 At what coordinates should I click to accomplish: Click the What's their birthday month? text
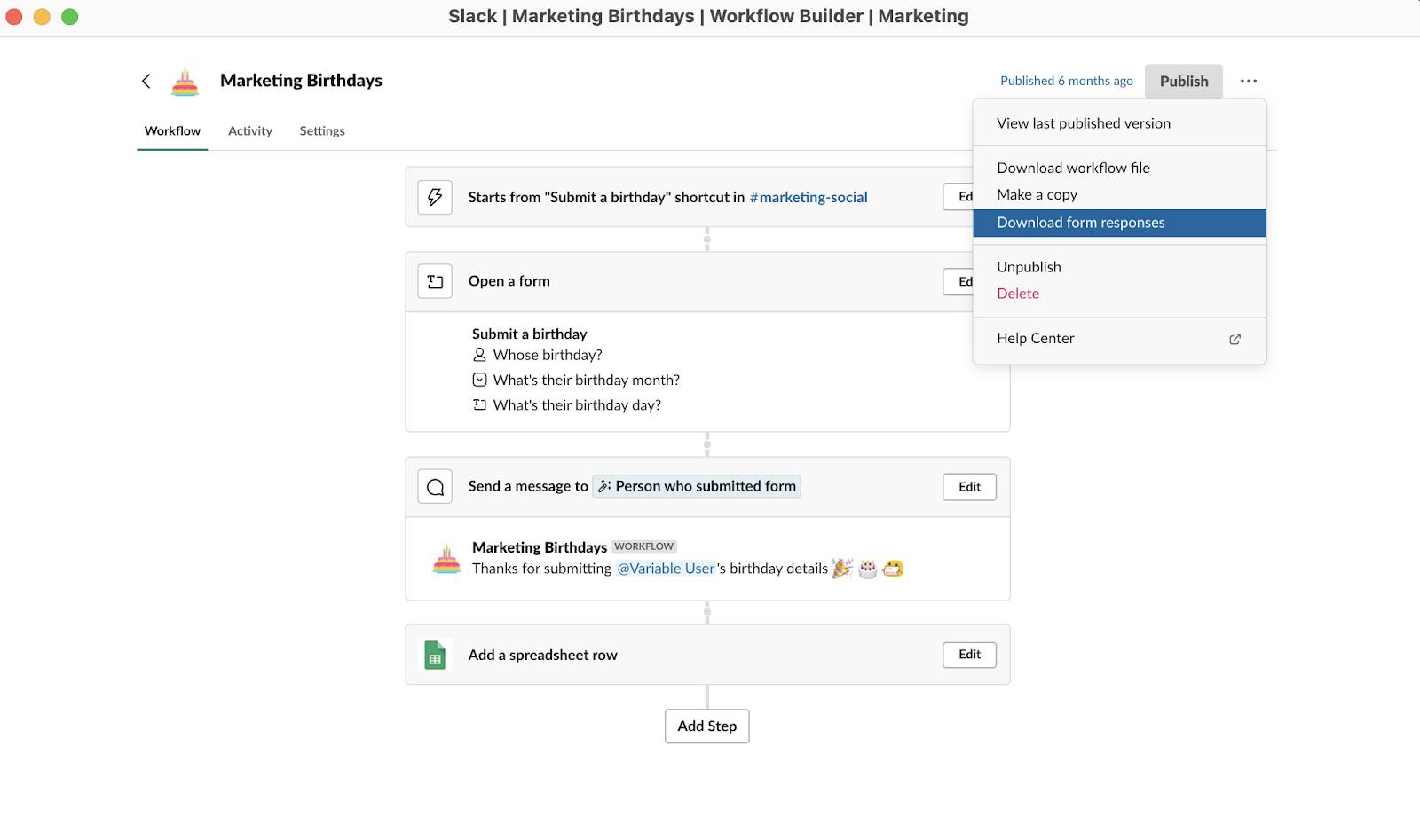587,380
